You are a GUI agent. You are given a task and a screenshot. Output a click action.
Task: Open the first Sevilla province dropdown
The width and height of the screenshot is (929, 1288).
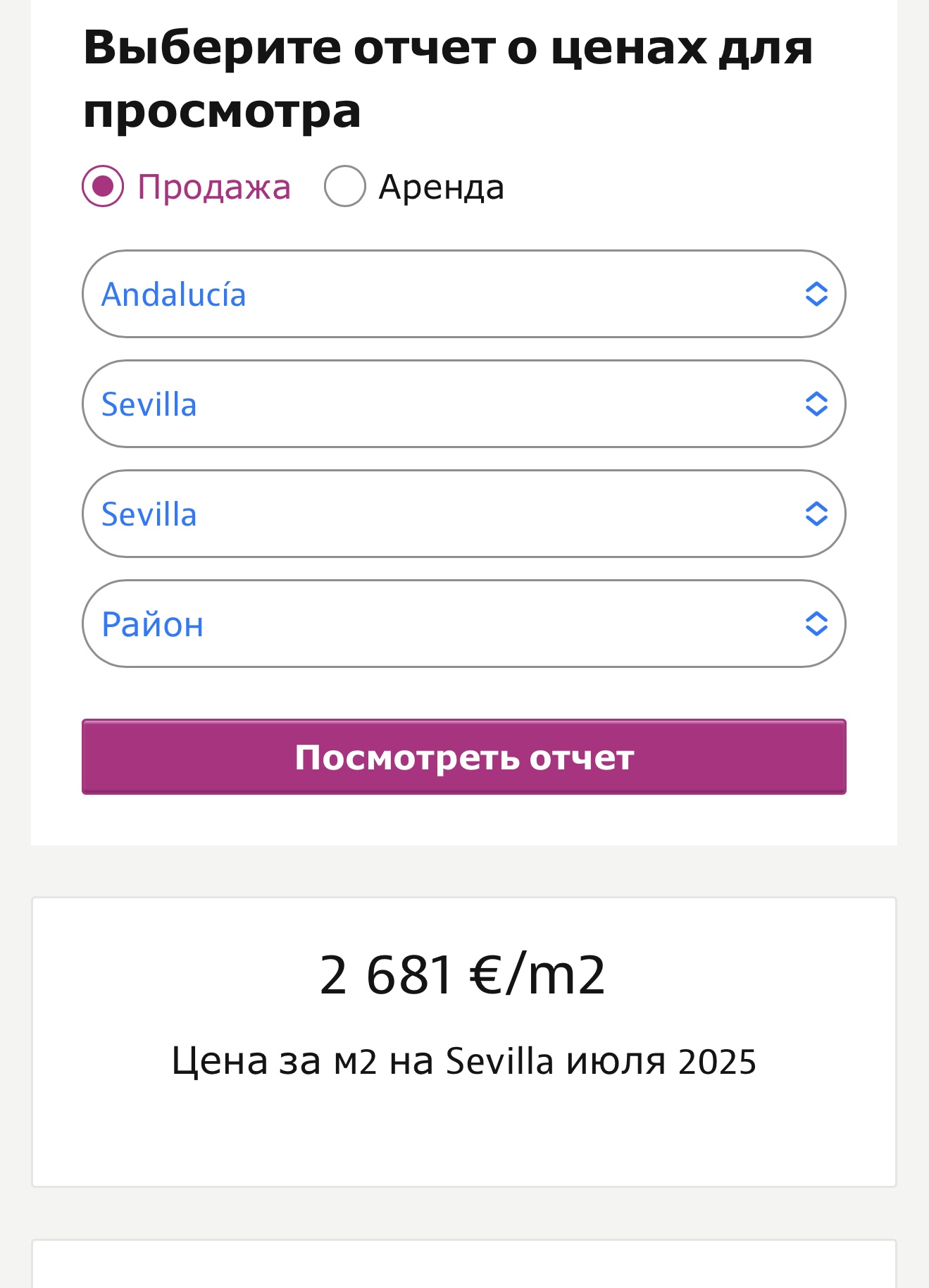(x=463, y=404)
